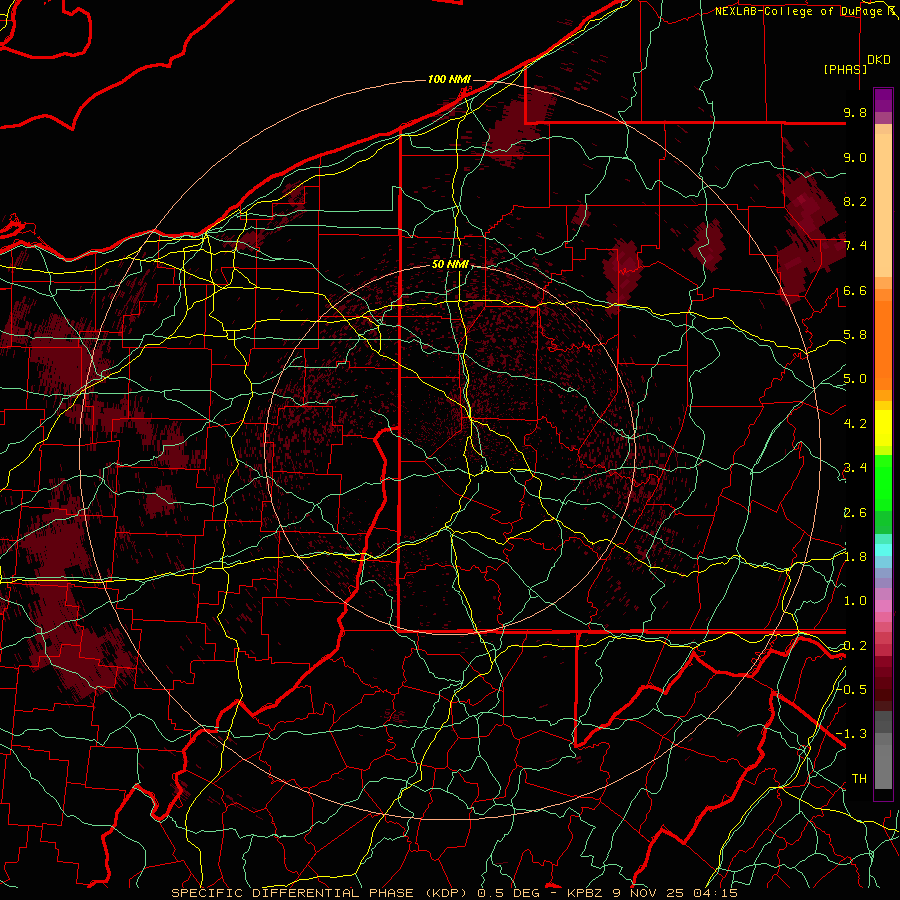Click the -0.5 scale value
This screenshot has width=900, height=900.
pyautogui.click(x=852, y=689)
